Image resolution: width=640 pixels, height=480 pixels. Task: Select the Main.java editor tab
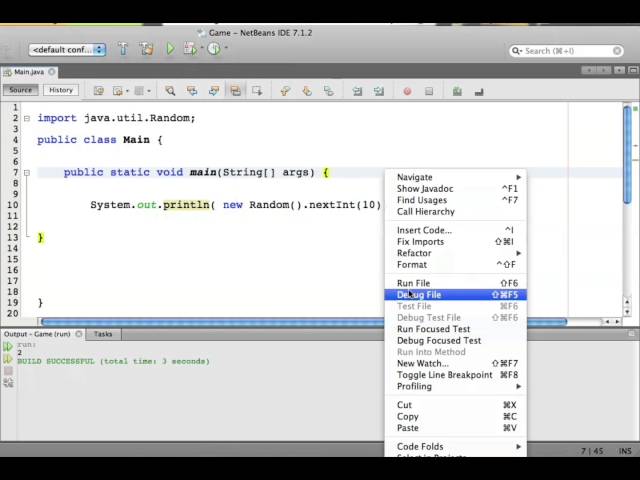29,72
